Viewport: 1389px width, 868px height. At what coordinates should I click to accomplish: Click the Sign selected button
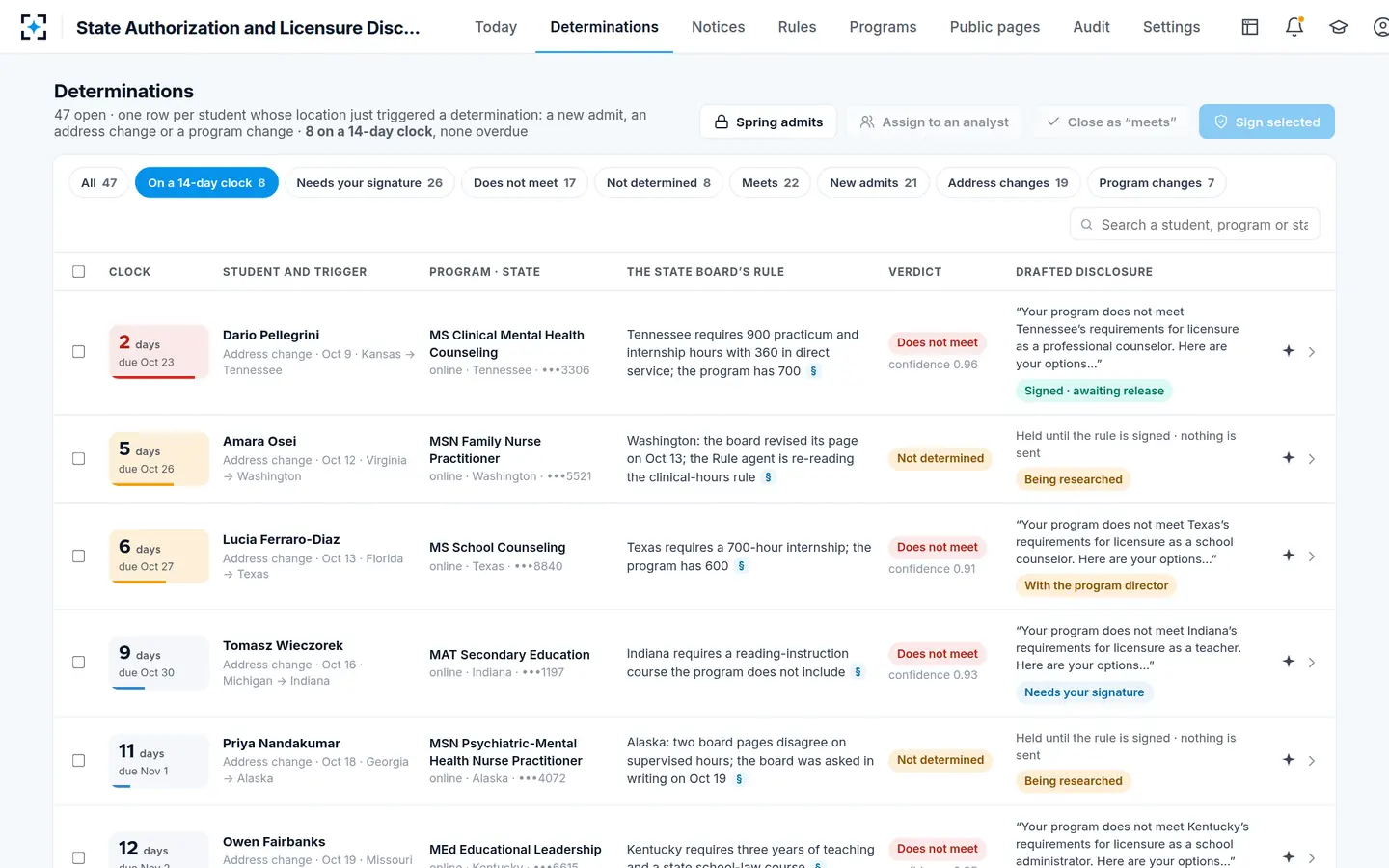click(1266, 122)
